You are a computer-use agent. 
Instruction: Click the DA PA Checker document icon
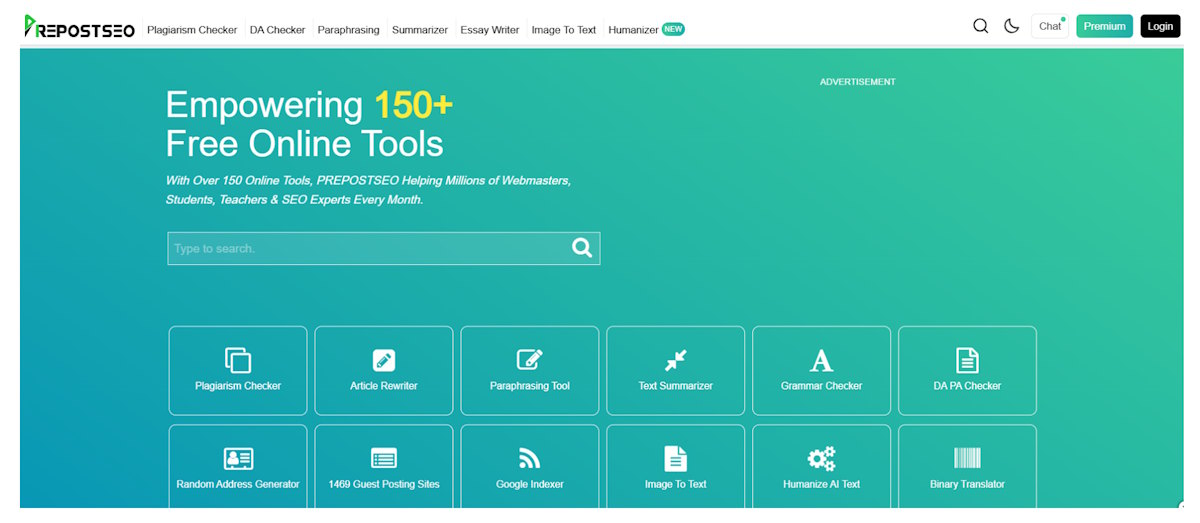[967, 360]
